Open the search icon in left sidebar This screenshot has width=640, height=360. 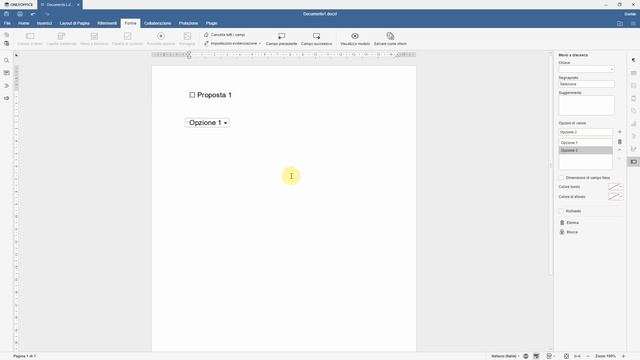click(x=7, y=60)
